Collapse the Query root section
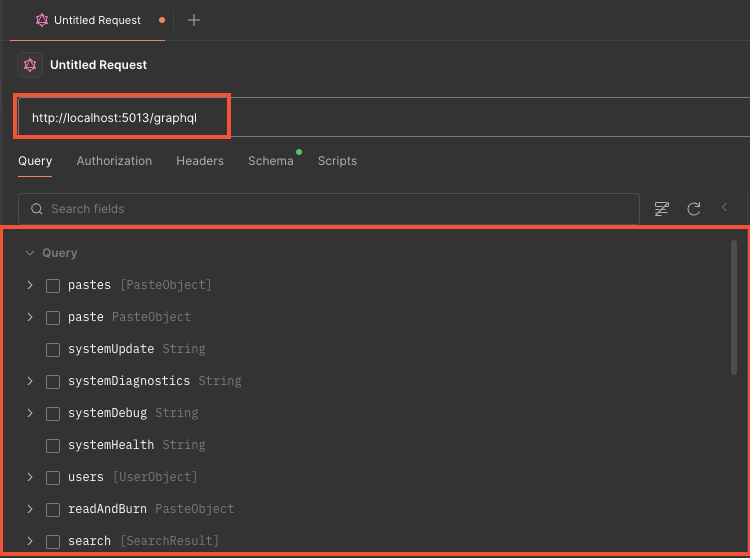750x558 pixels. [30, 253]
